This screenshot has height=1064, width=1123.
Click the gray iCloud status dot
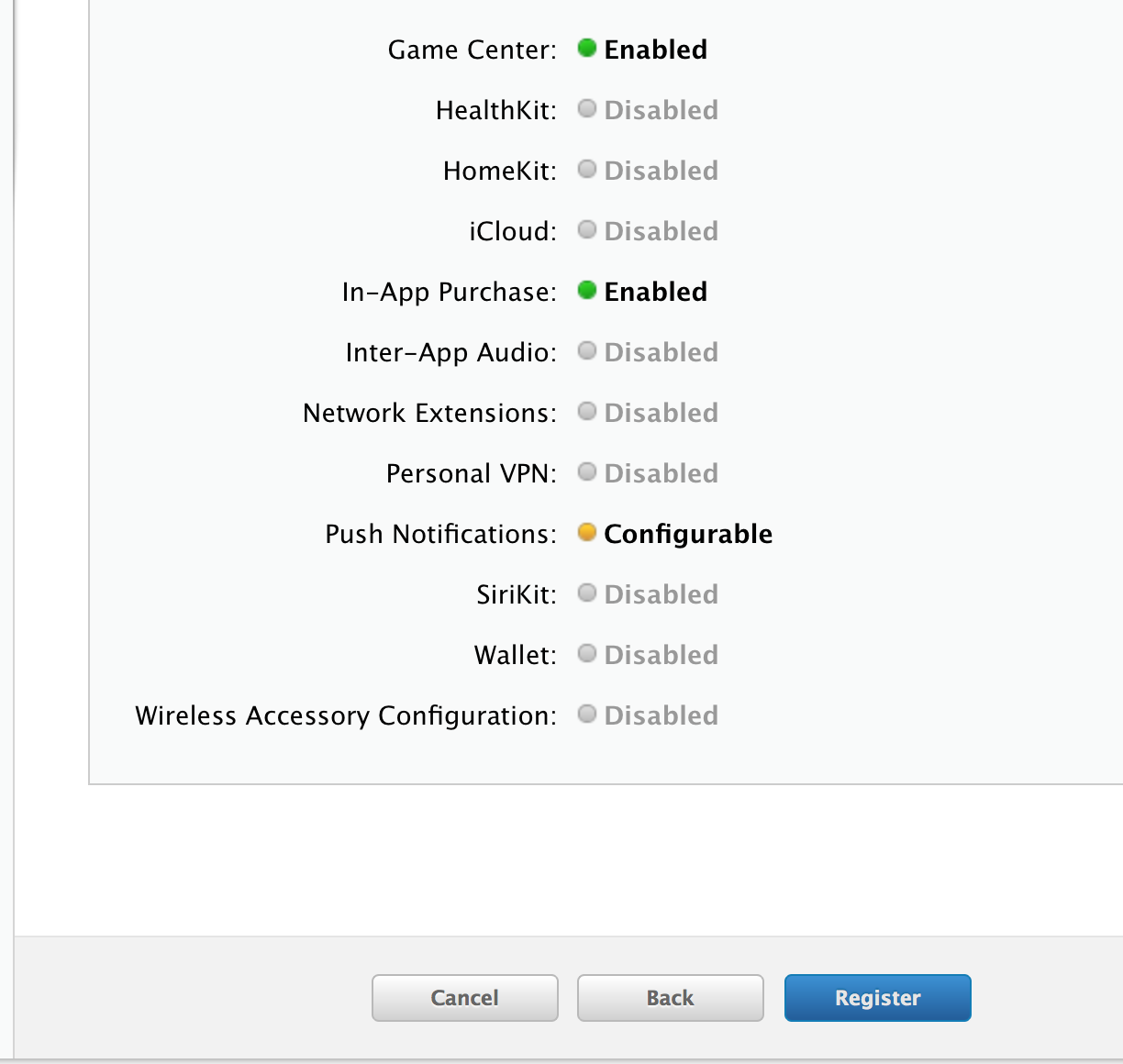point(587,230)
